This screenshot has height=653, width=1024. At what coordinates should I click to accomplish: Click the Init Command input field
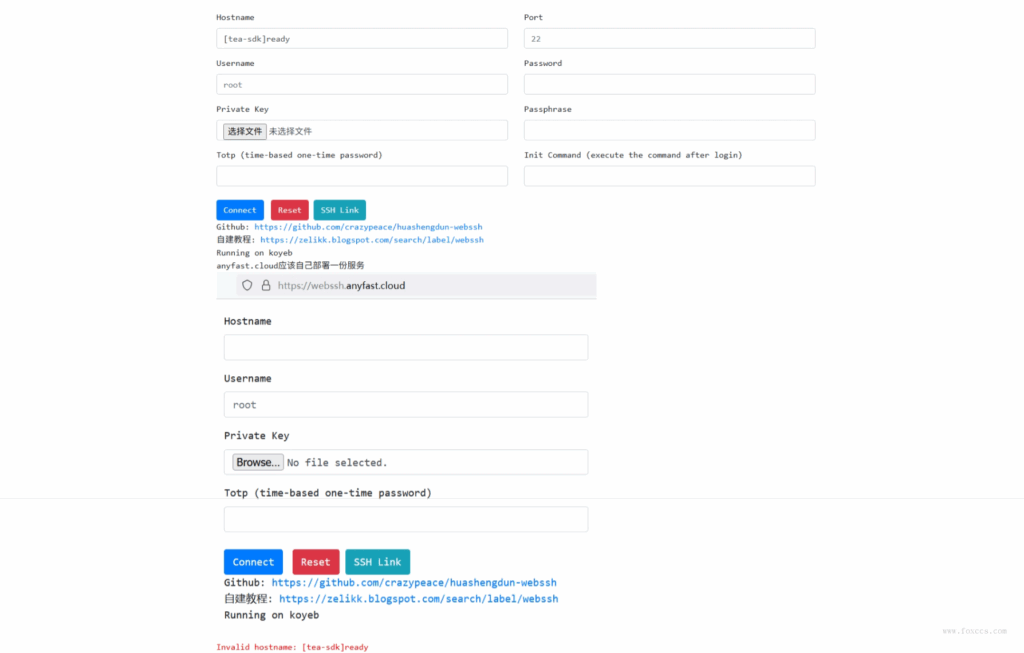[669, 176]
